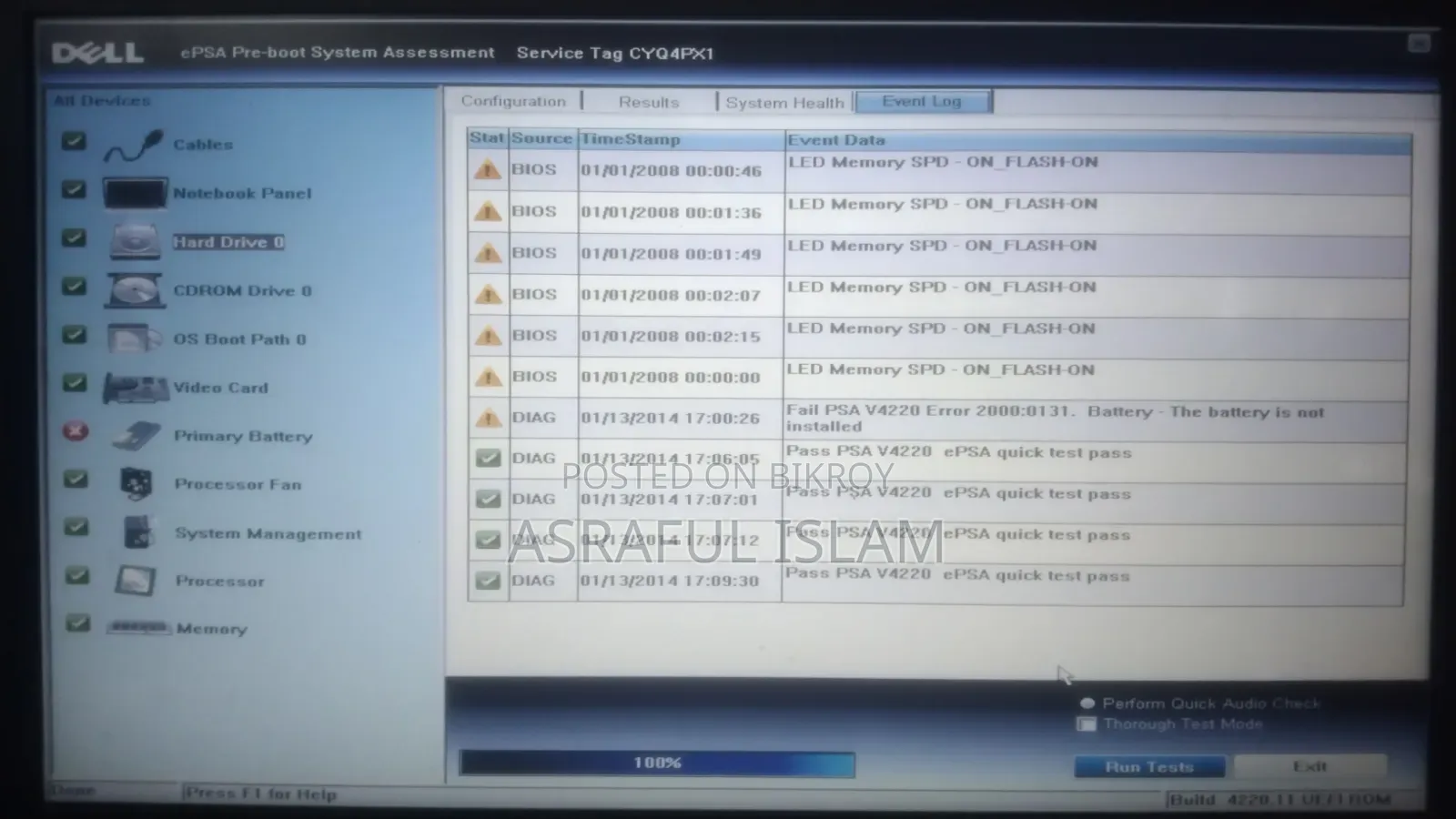The width and height of the screenshot is (1456, 819).
Task: Click the Run Tests button
Action: click(1149, 767)
